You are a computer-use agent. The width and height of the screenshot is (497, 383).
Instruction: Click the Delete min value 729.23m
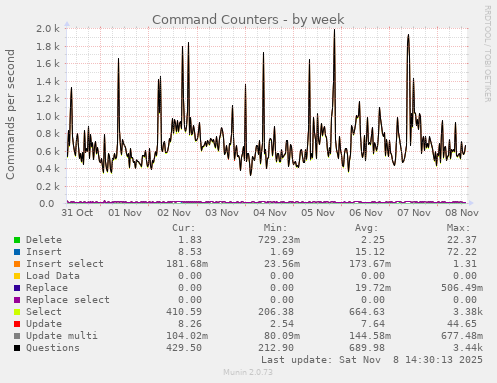click(279, 240)
